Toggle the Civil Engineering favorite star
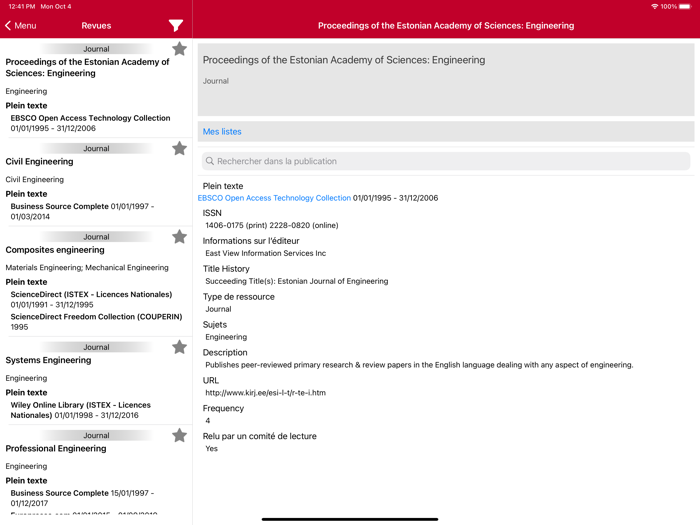 (179, 148)
